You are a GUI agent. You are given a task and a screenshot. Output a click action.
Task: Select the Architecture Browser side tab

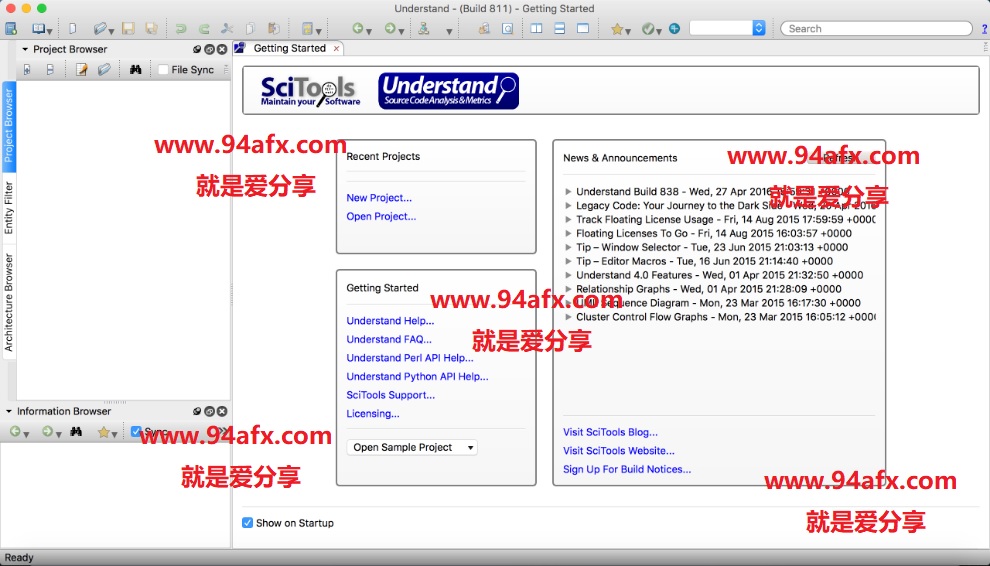[x=9, y=303]
